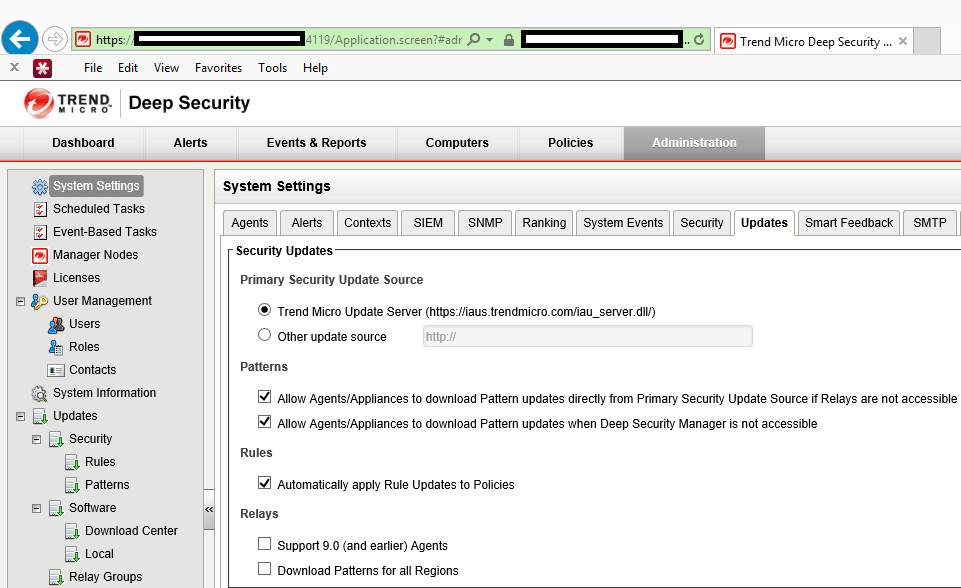Click the Relay Groups icon
Viewport: 961px width, 588px height.
[56, 577]
